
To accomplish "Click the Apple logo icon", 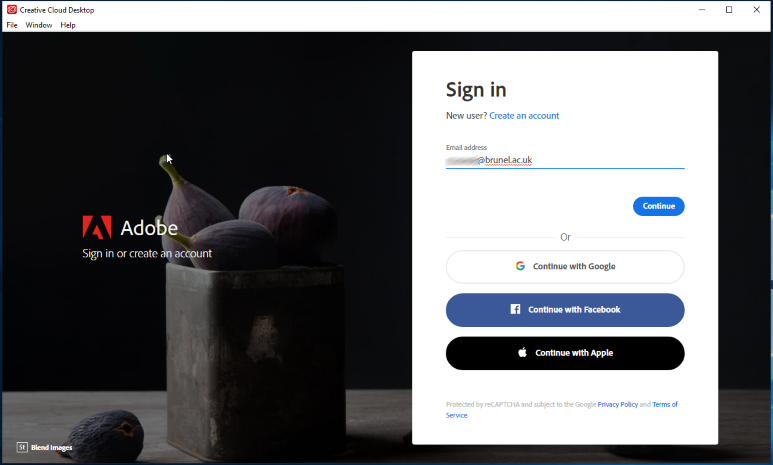I will (523, 352).
